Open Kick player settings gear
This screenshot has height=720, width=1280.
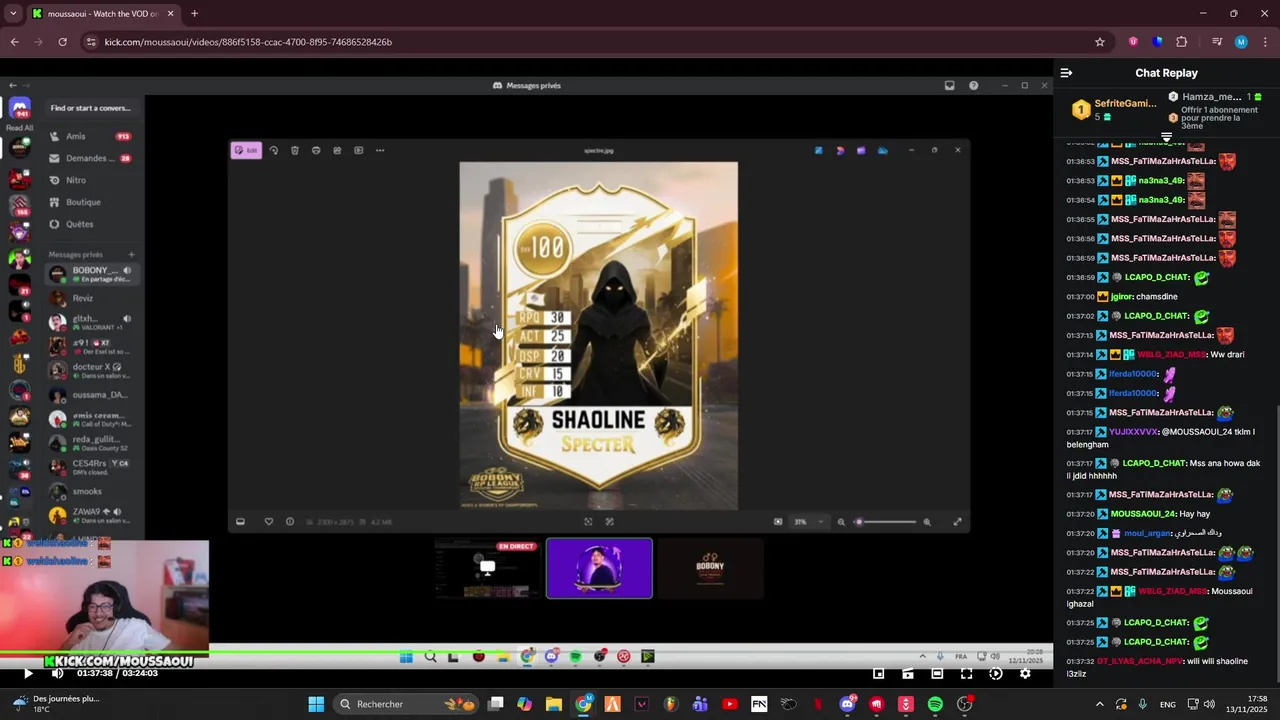coord(1025,674)
